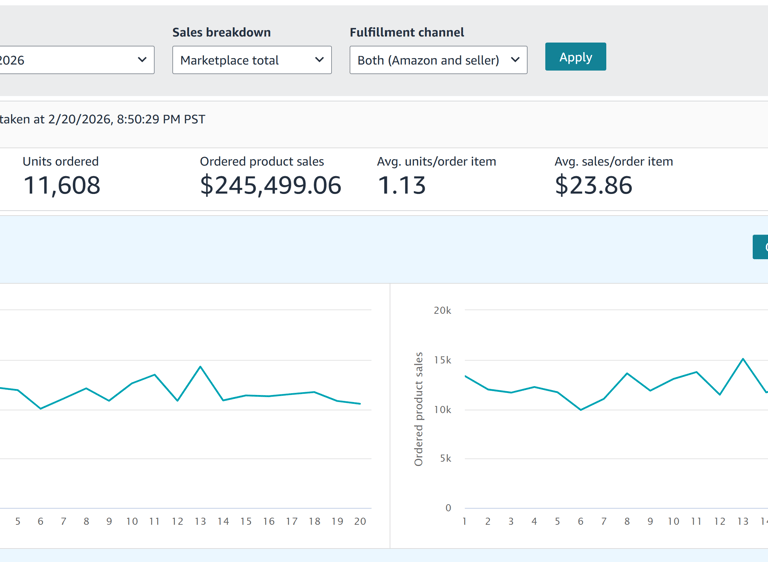Click the chevron arrow in the 2026 date box
Screen dimensions: 768x562
tap(142, 60)
